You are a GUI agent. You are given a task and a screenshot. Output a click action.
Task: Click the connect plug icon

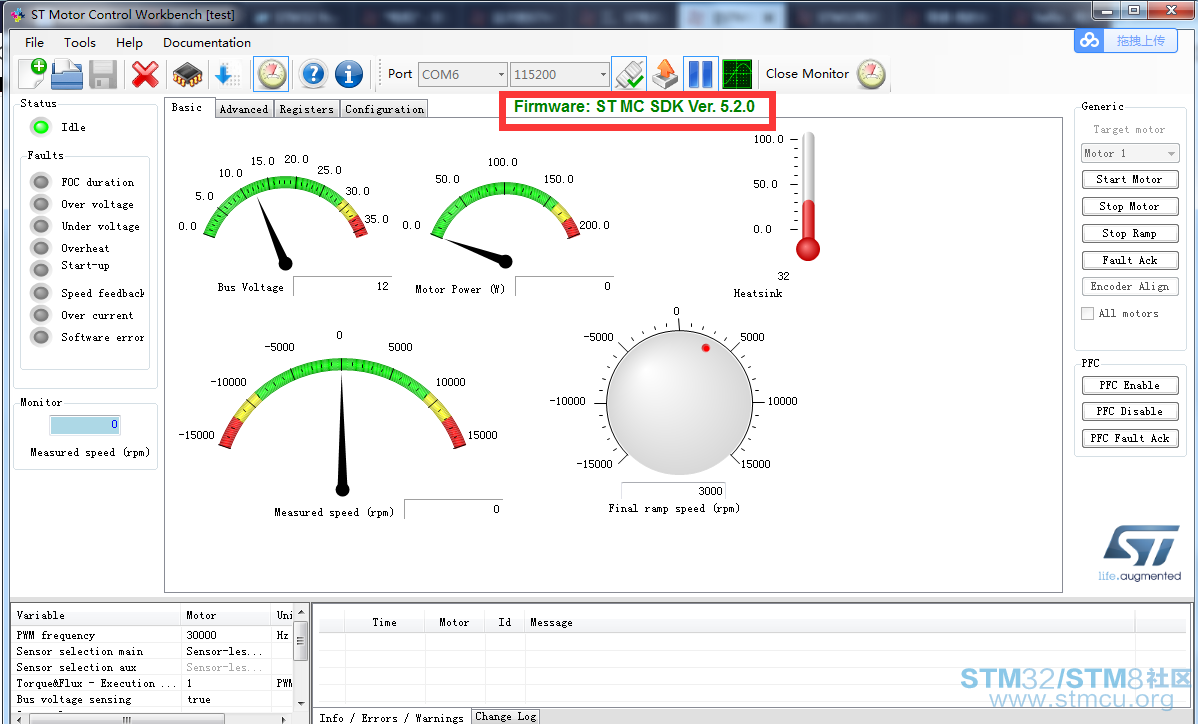coord(630,74)
